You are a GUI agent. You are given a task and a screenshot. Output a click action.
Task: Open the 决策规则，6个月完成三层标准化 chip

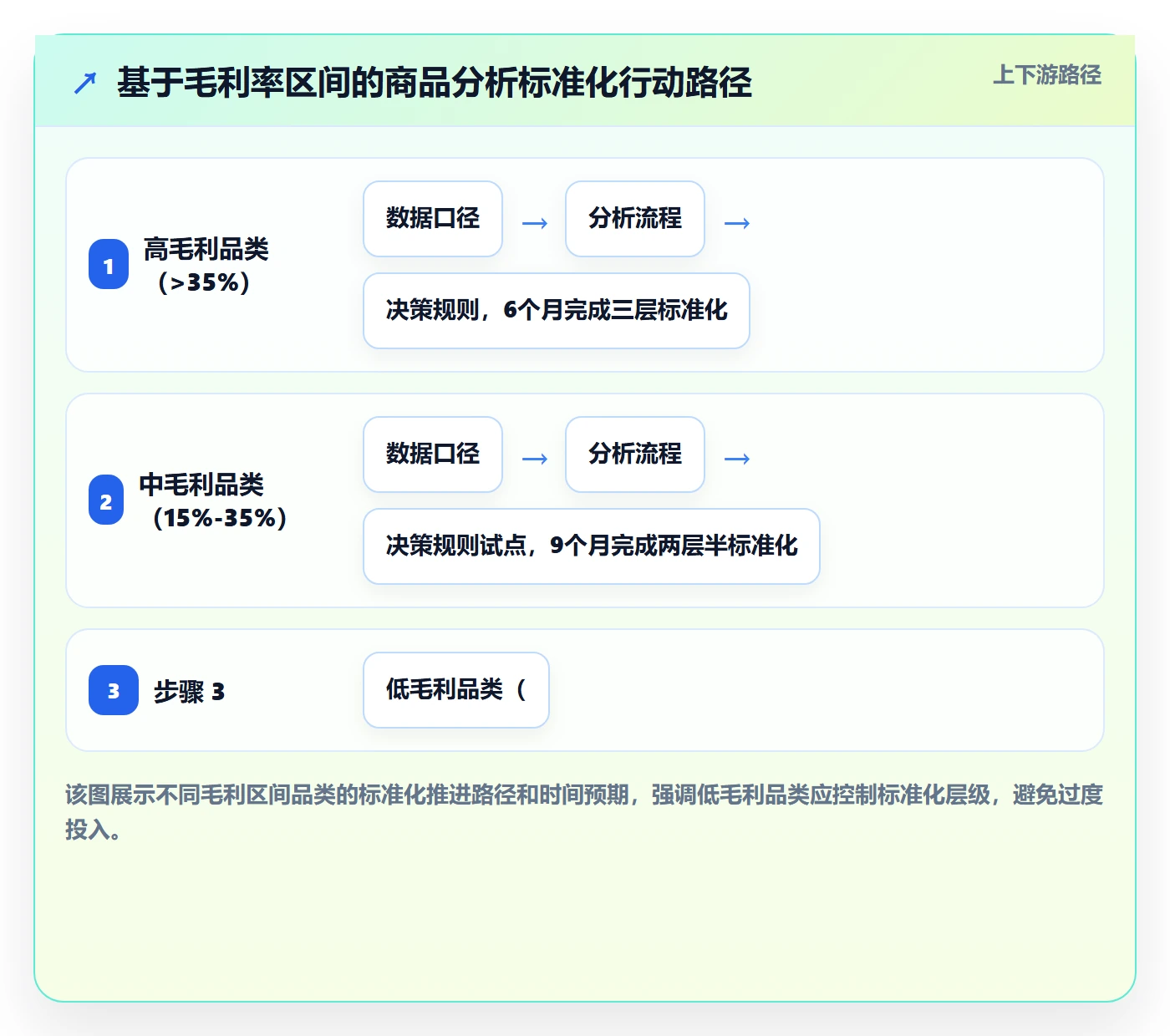[x=557, y=311]
